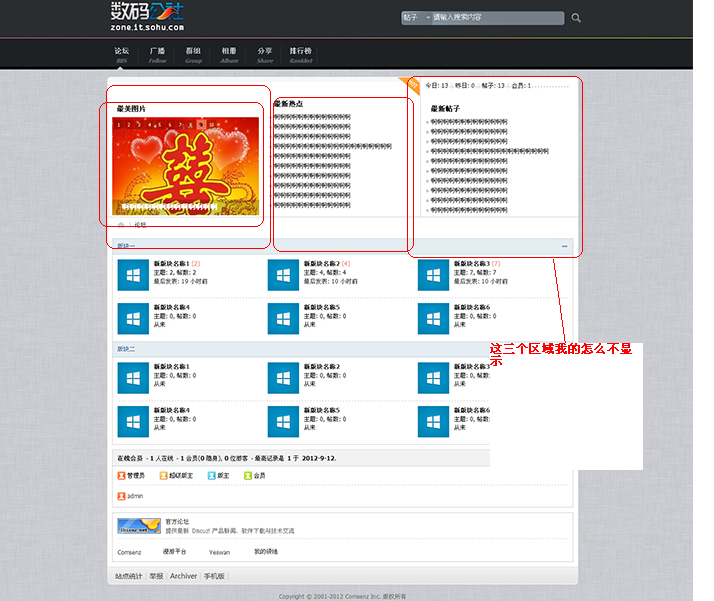Open 新版块名称5 forum icon in 版块一

pos(283,319)
